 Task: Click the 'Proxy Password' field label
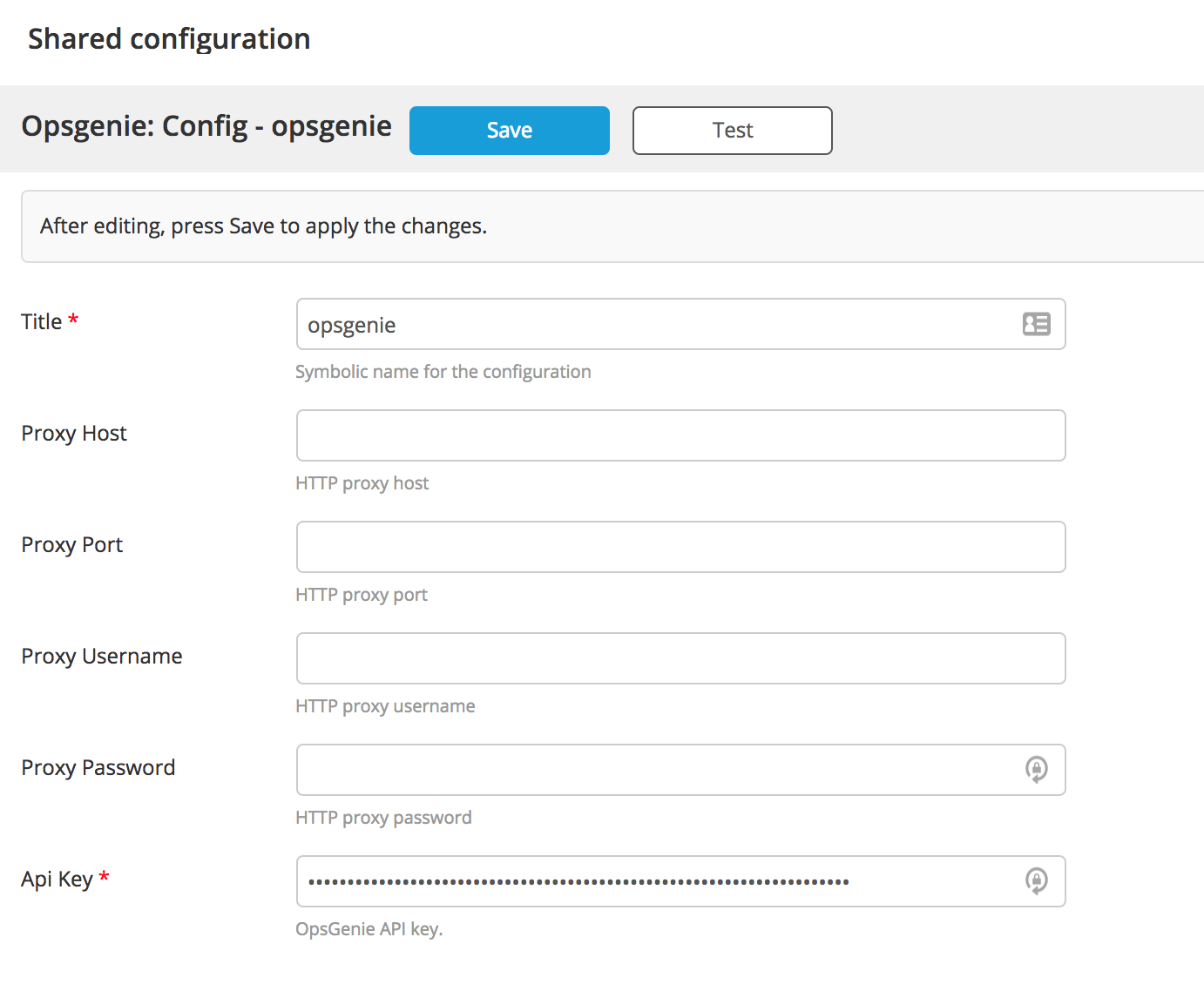(x=98, y=768)
